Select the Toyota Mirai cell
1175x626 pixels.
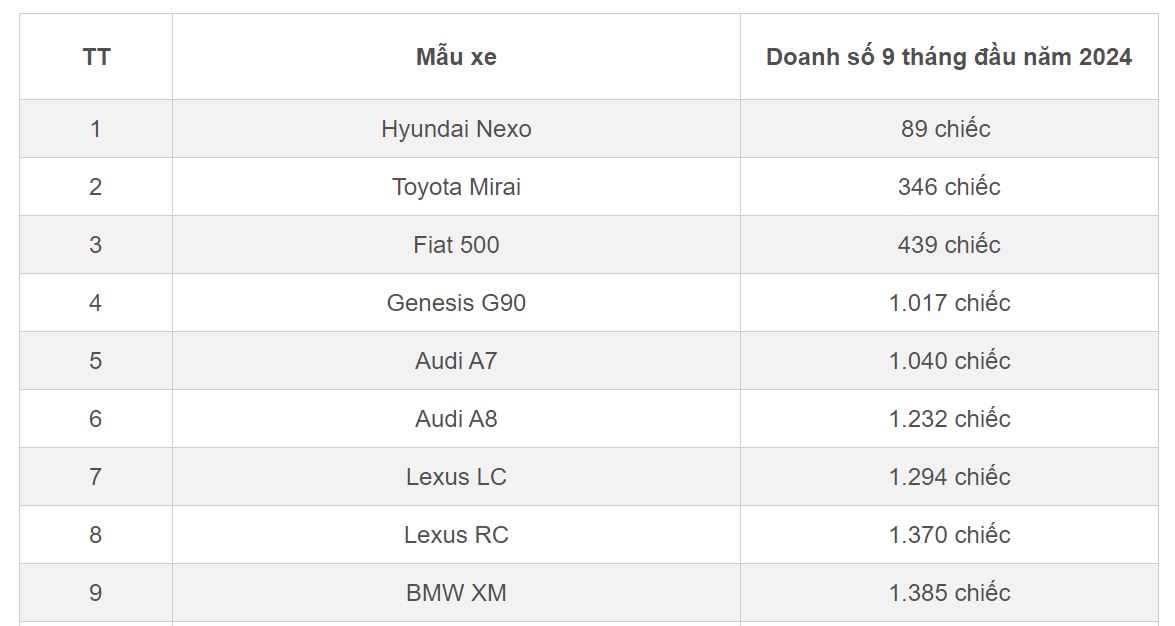point(456,187)
